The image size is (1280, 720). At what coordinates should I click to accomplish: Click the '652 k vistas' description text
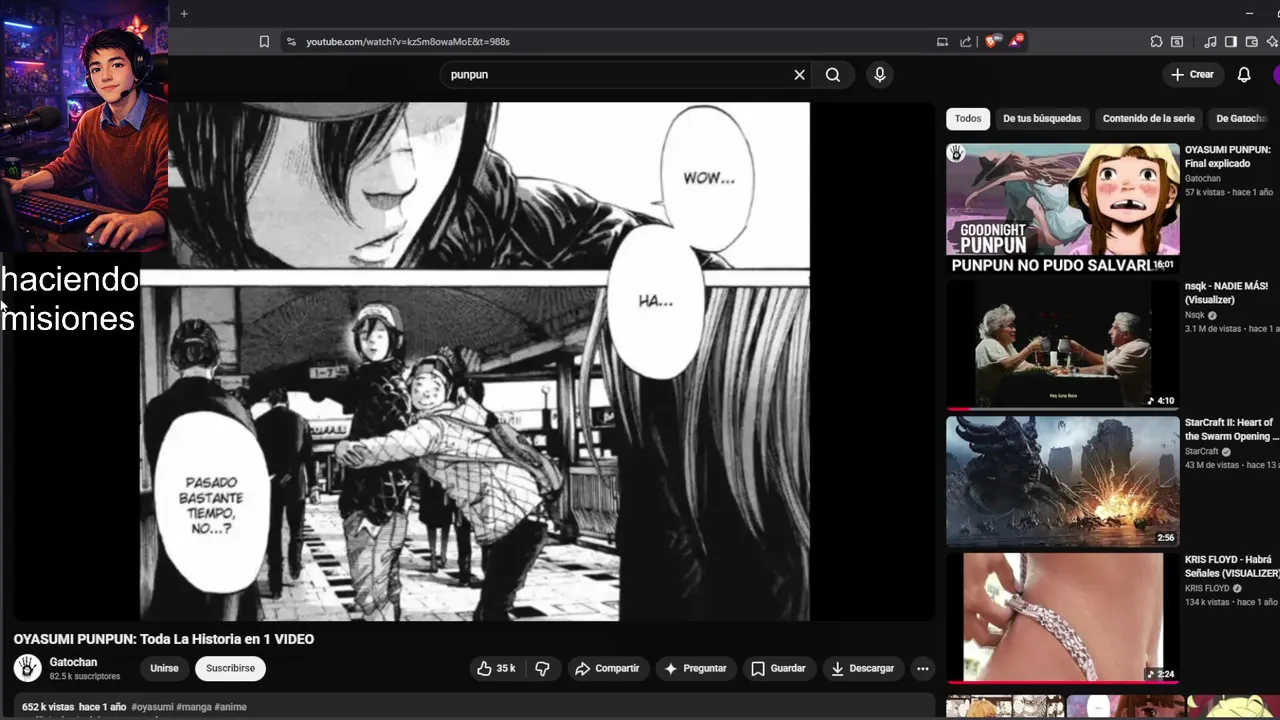tap(48, 707)
